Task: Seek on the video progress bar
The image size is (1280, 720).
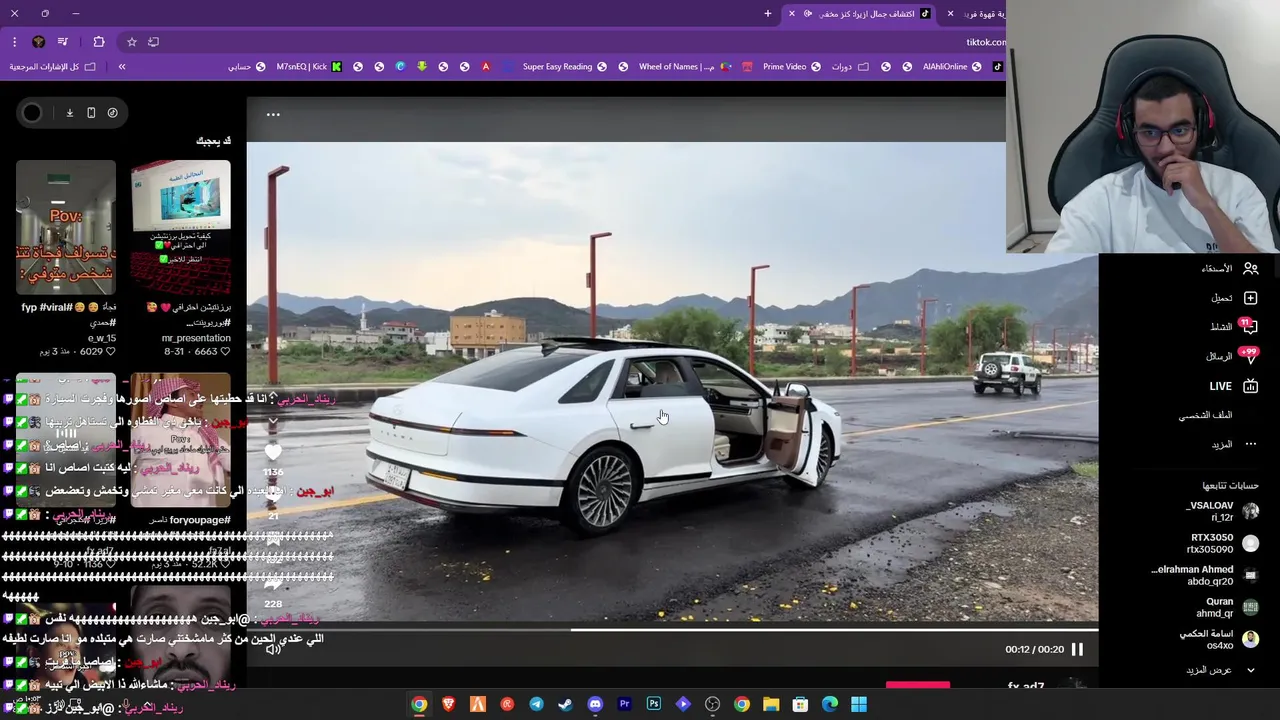Action: click(672, 630)
